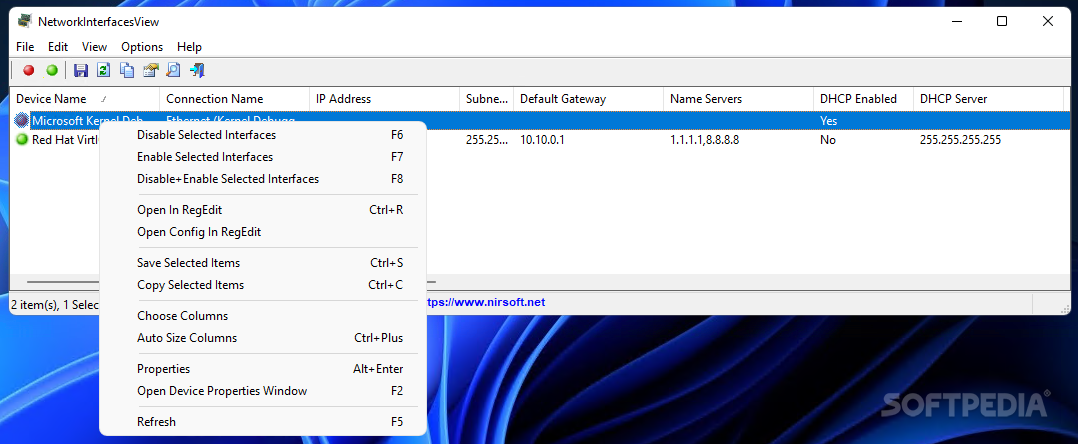Viewport: 1078px width, 444px height.
Task: Choose Open Config In RegEdit
Action: point(263,232)
